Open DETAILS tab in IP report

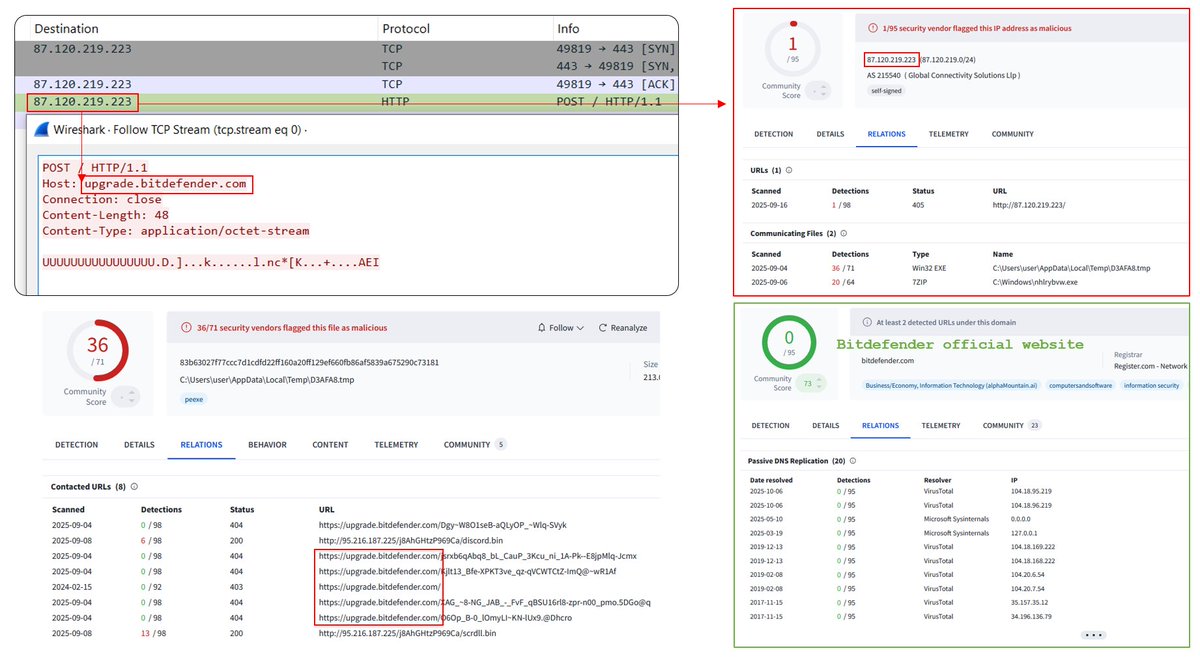pos(830,134)
